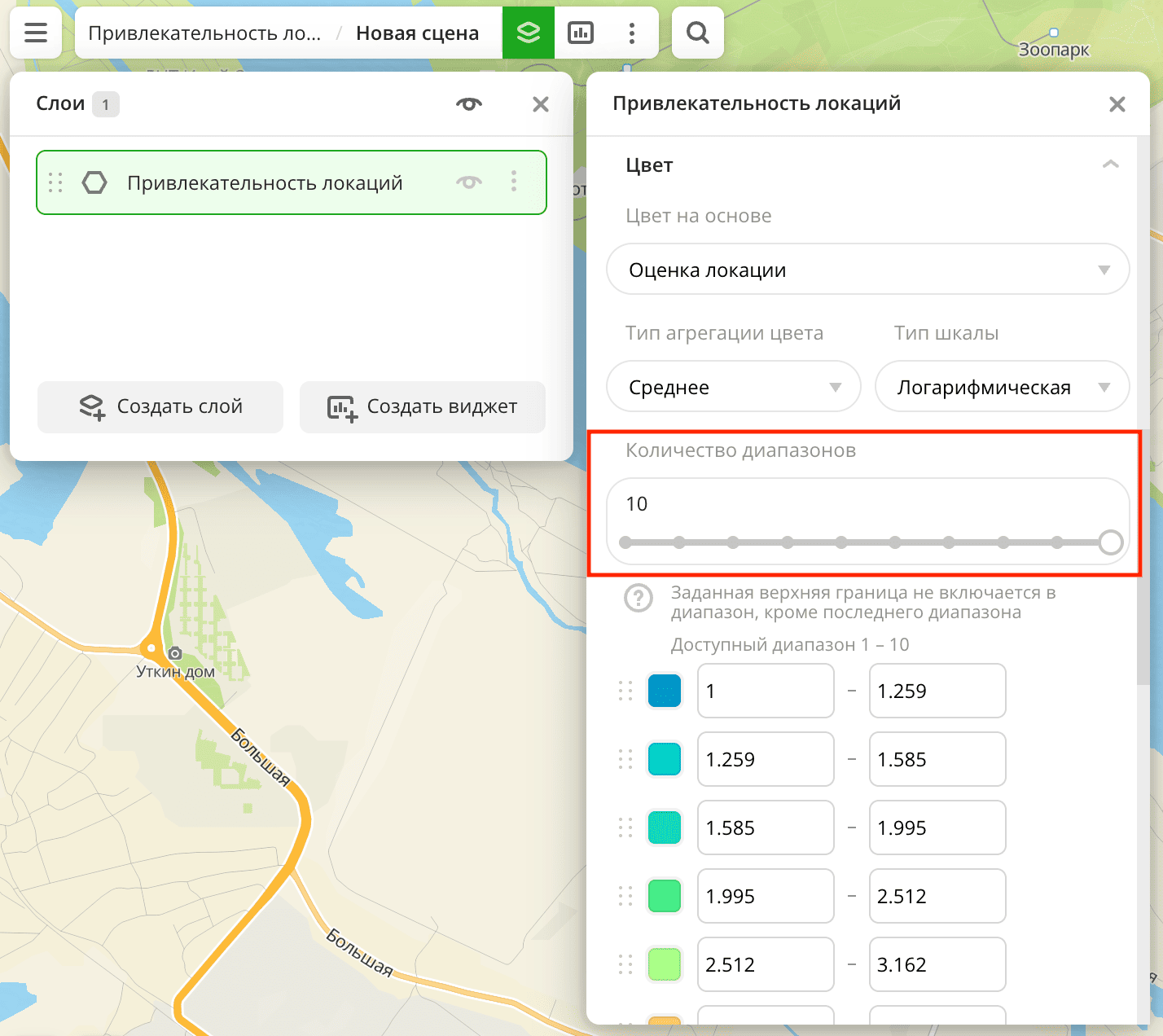Hide the Привлекательность локаций layer
The image size is (1163, 1036).
coord(469,182)
